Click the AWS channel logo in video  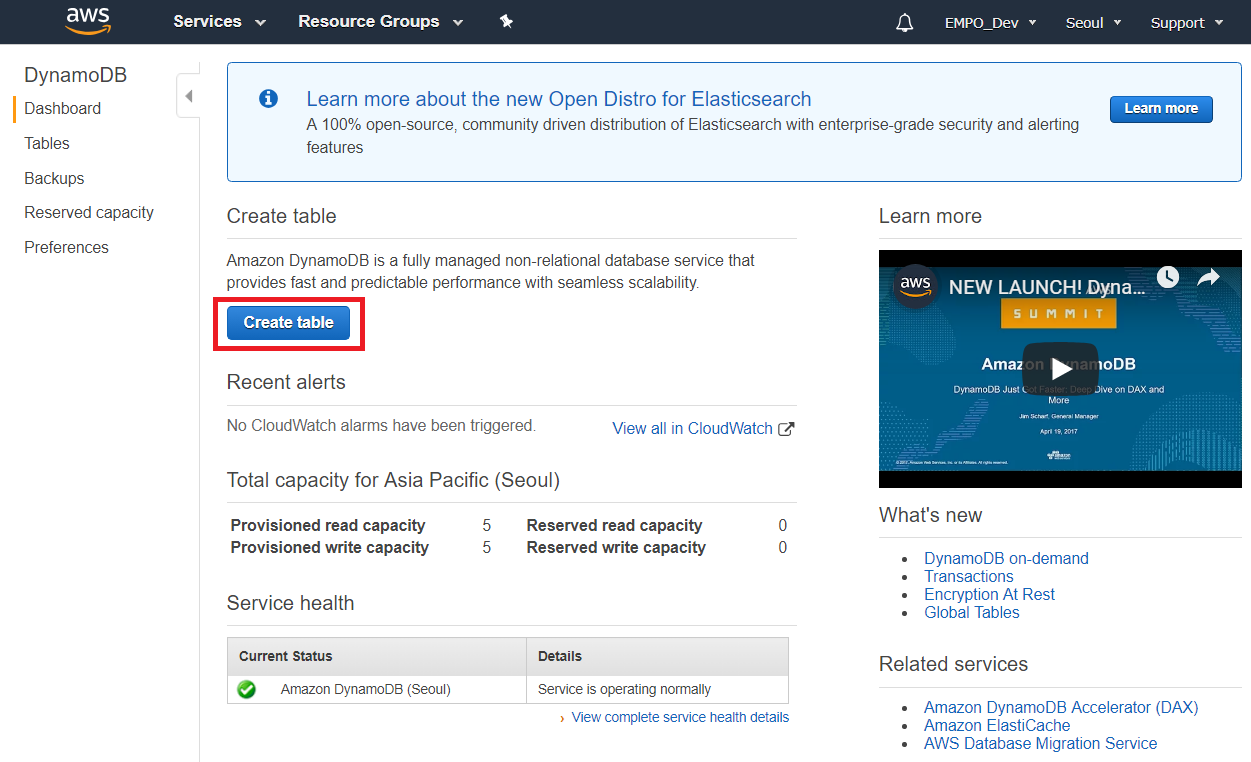click(x=914, y=286)
